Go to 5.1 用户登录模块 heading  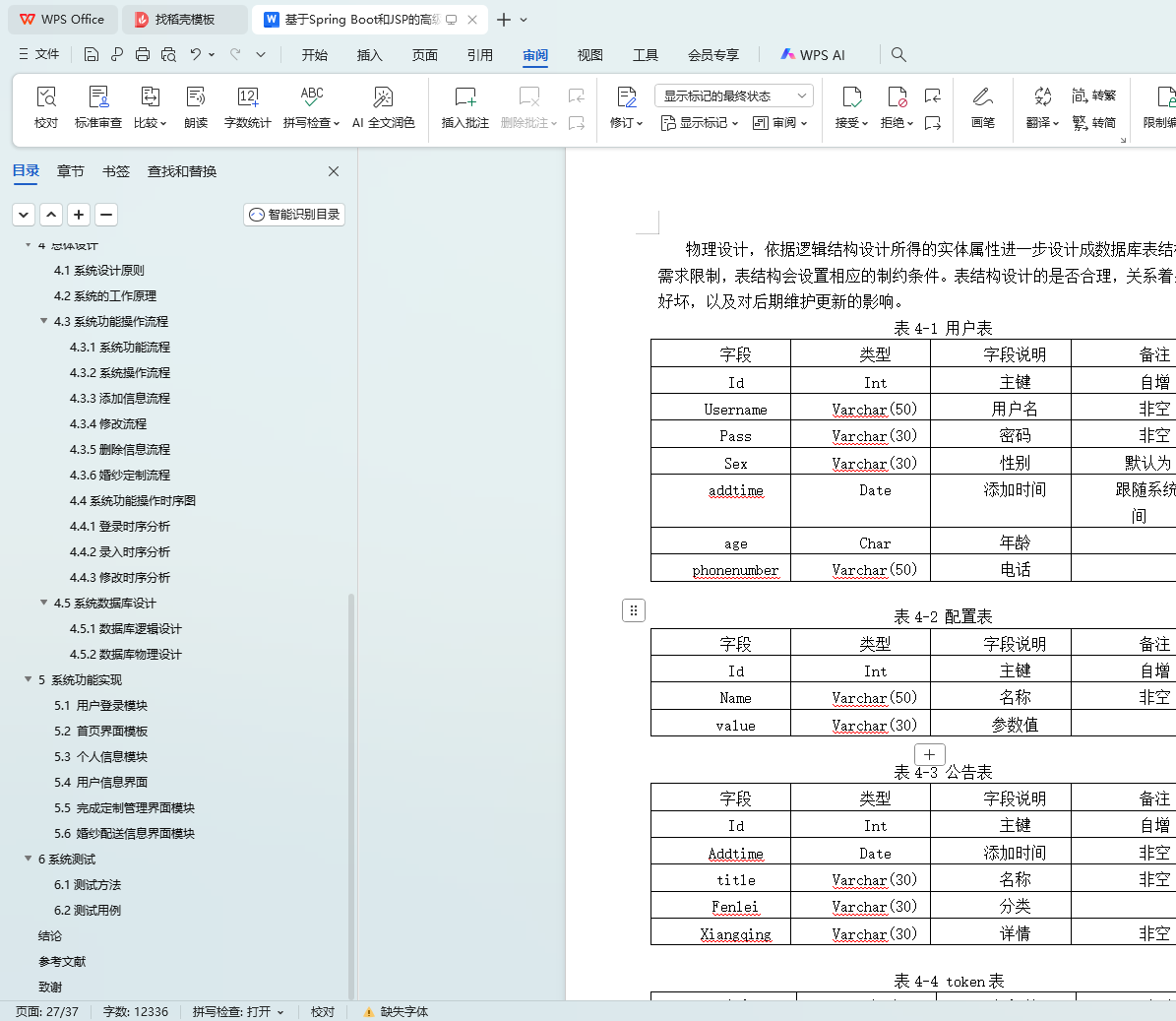(100, 705)
